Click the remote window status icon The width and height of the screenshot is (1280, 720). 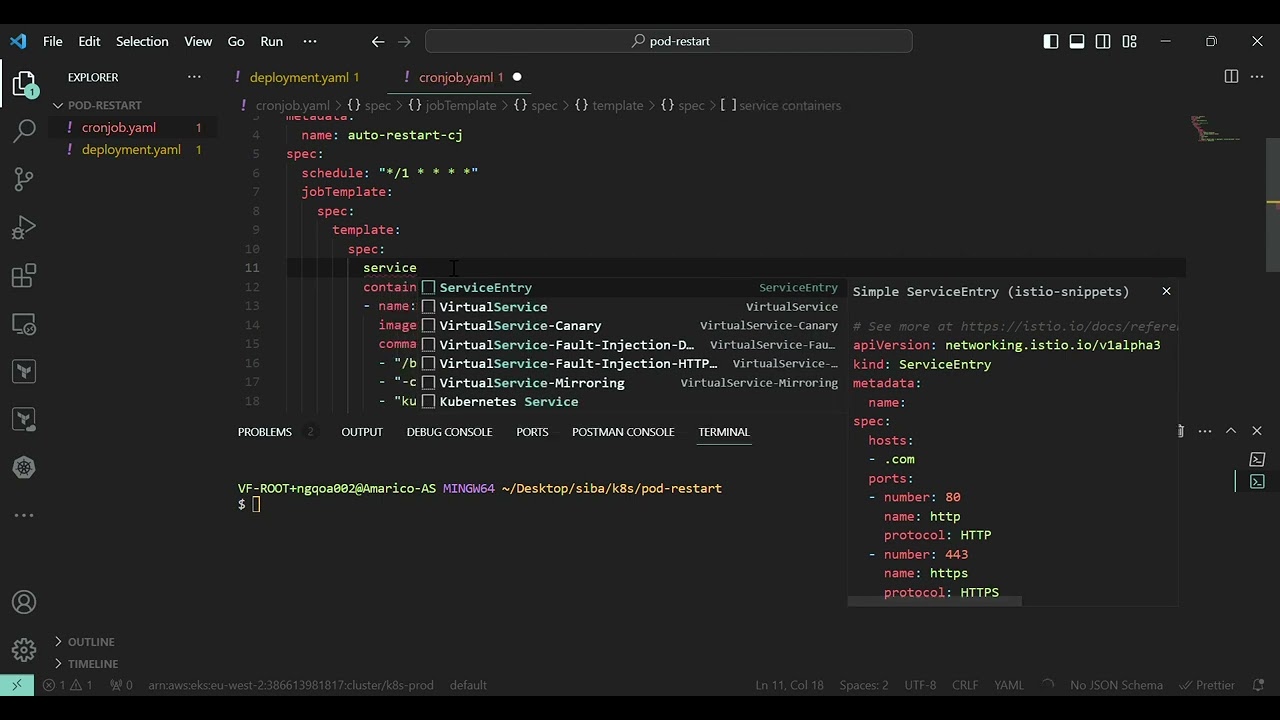(16, 685)
